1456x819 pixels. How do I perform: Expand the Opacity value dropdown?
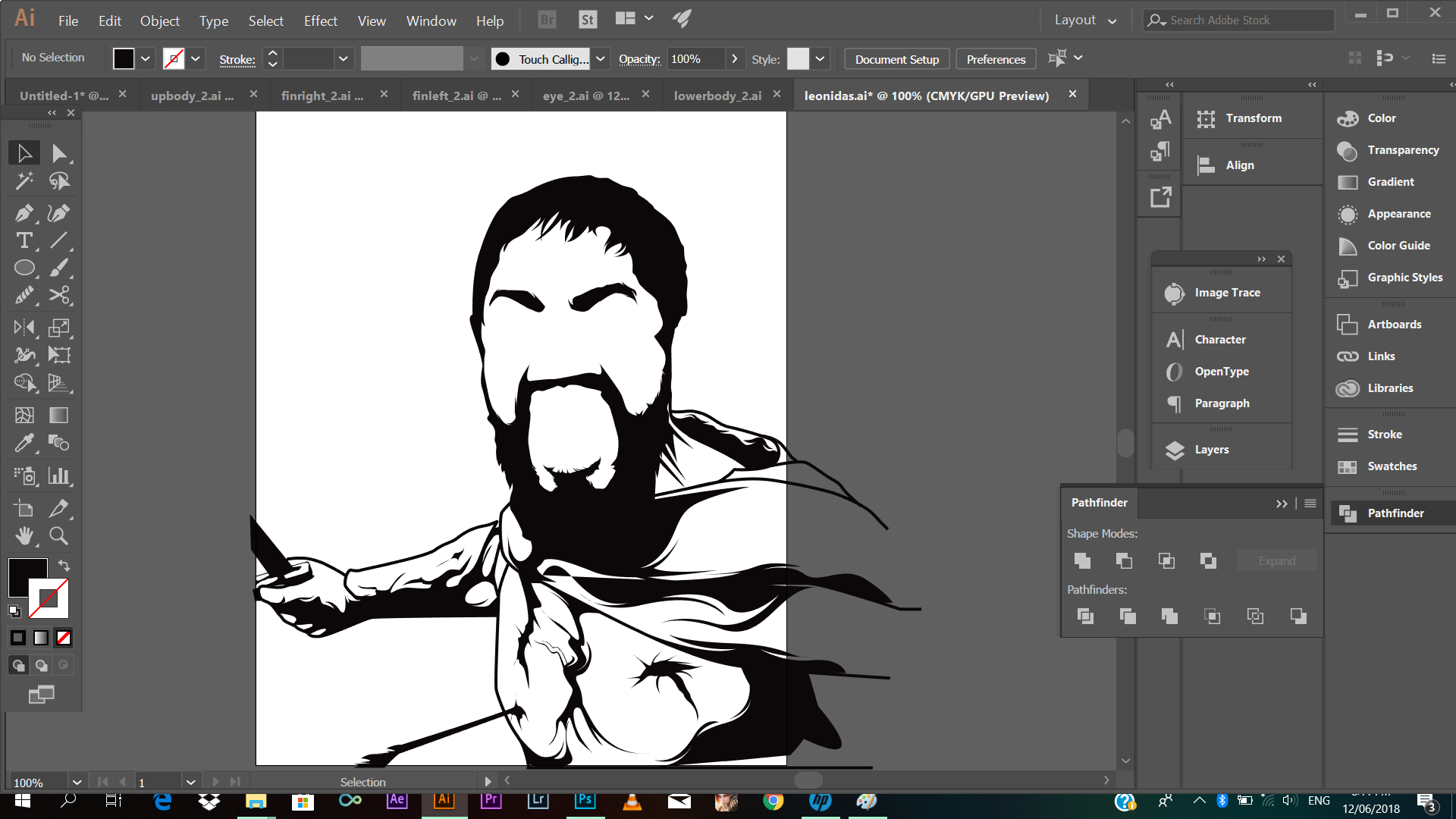[734, 59]
